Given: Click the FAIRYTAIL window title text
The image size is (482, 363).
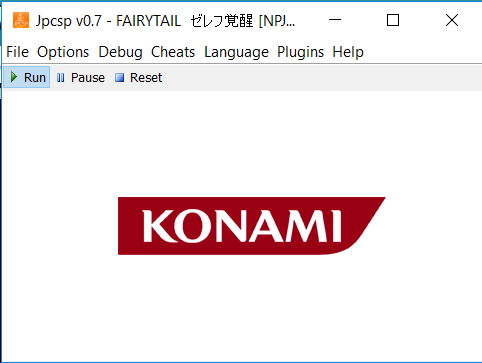Looking at the screenshot, I should 148,21.
